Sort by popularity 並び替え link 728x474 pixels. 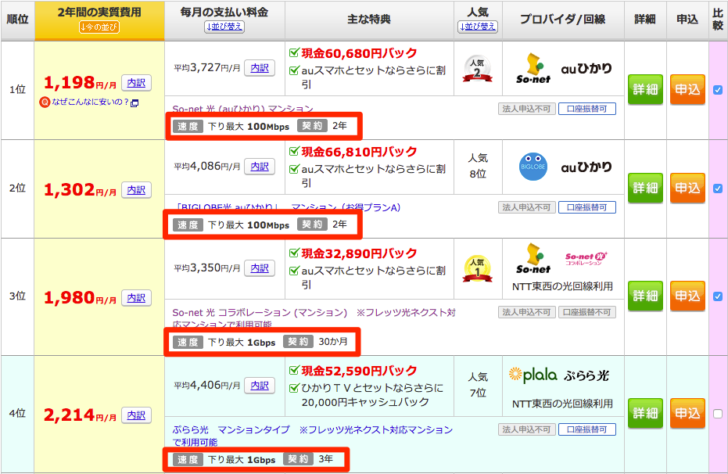[x=478, y=27]
